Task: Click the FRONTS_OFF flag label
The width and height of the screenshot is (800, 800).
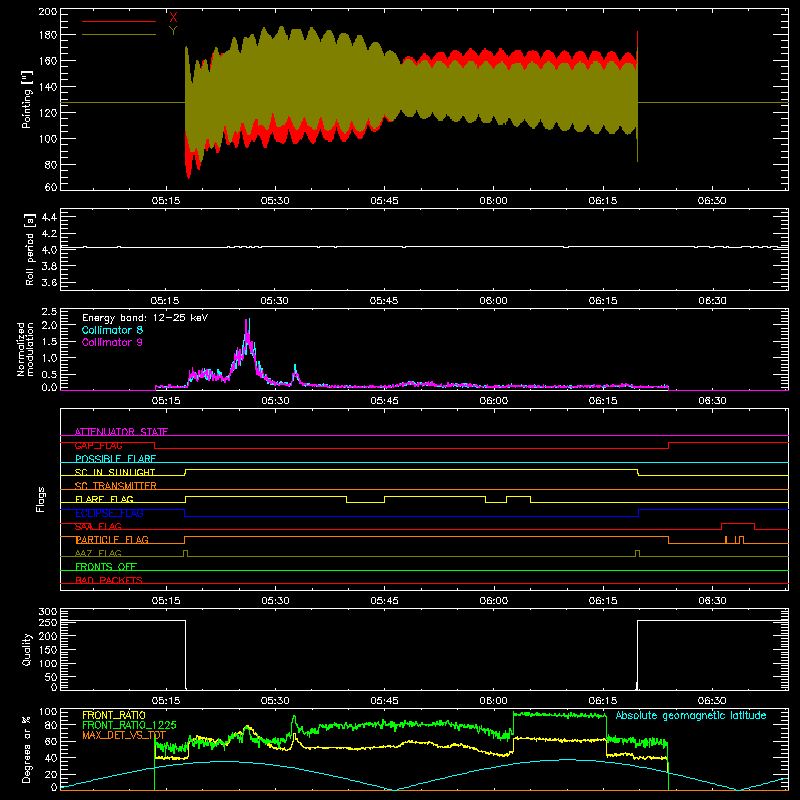Action: point(106,566)
